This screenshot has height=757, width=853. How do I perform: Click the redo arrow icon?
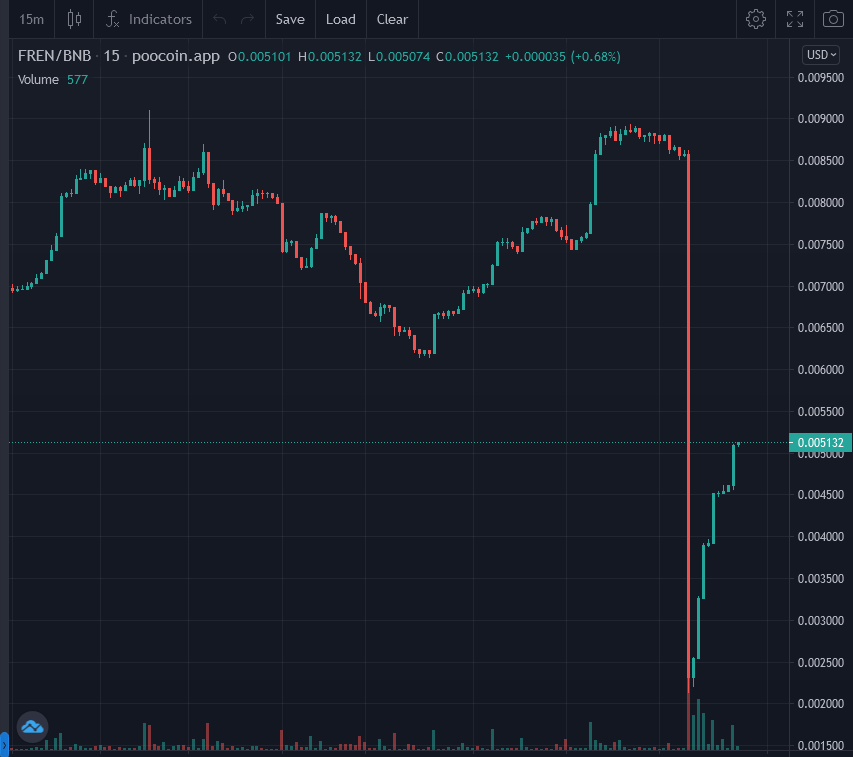[x=248, y=20]
